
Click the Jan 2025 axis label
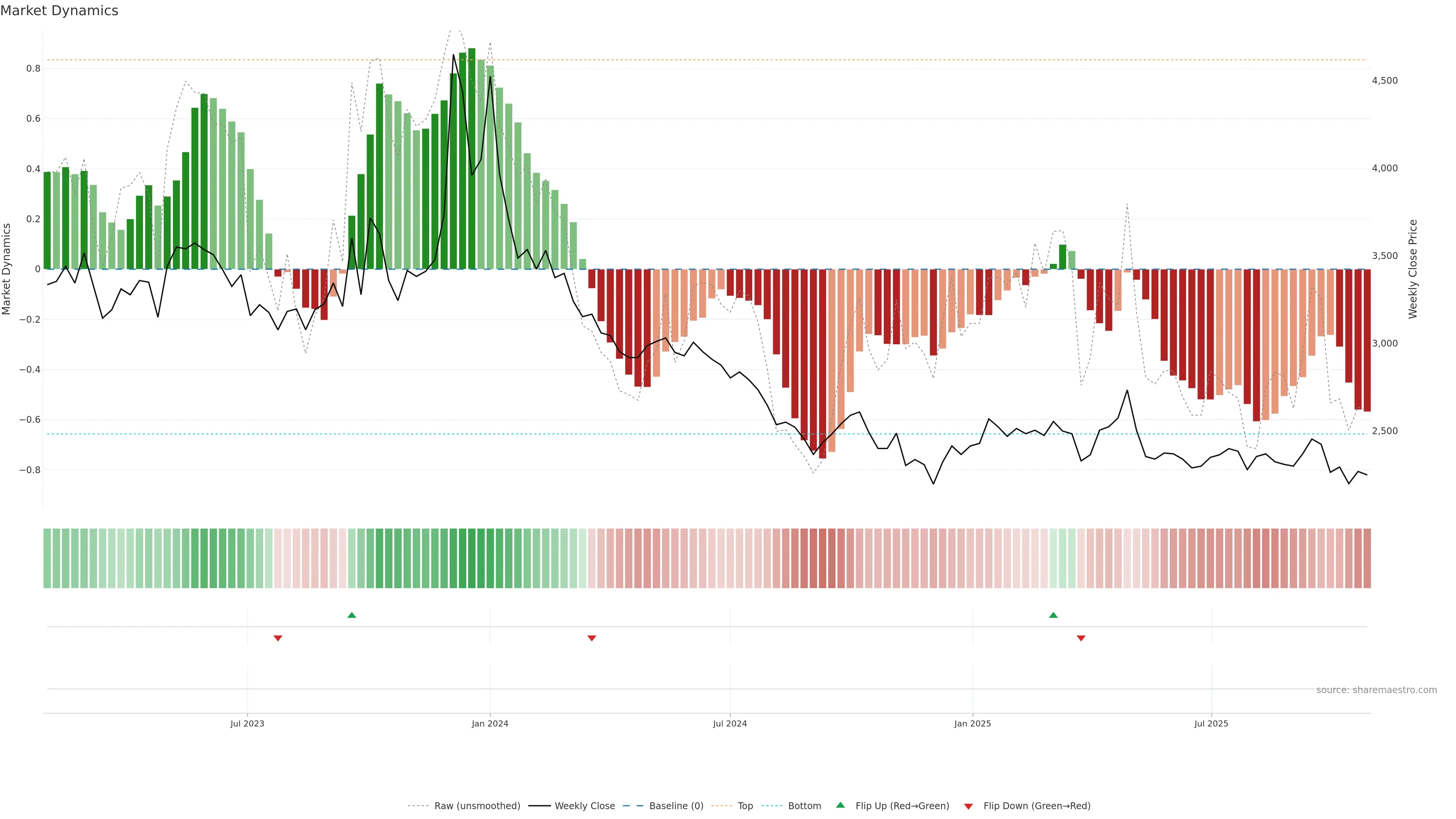tap(972, 723)
